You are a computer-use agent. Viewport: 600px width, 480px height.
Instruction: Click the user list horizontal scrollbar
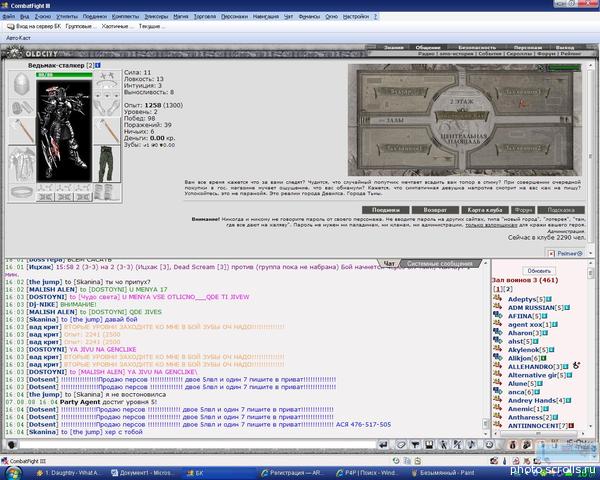click(x=539, y=434)
